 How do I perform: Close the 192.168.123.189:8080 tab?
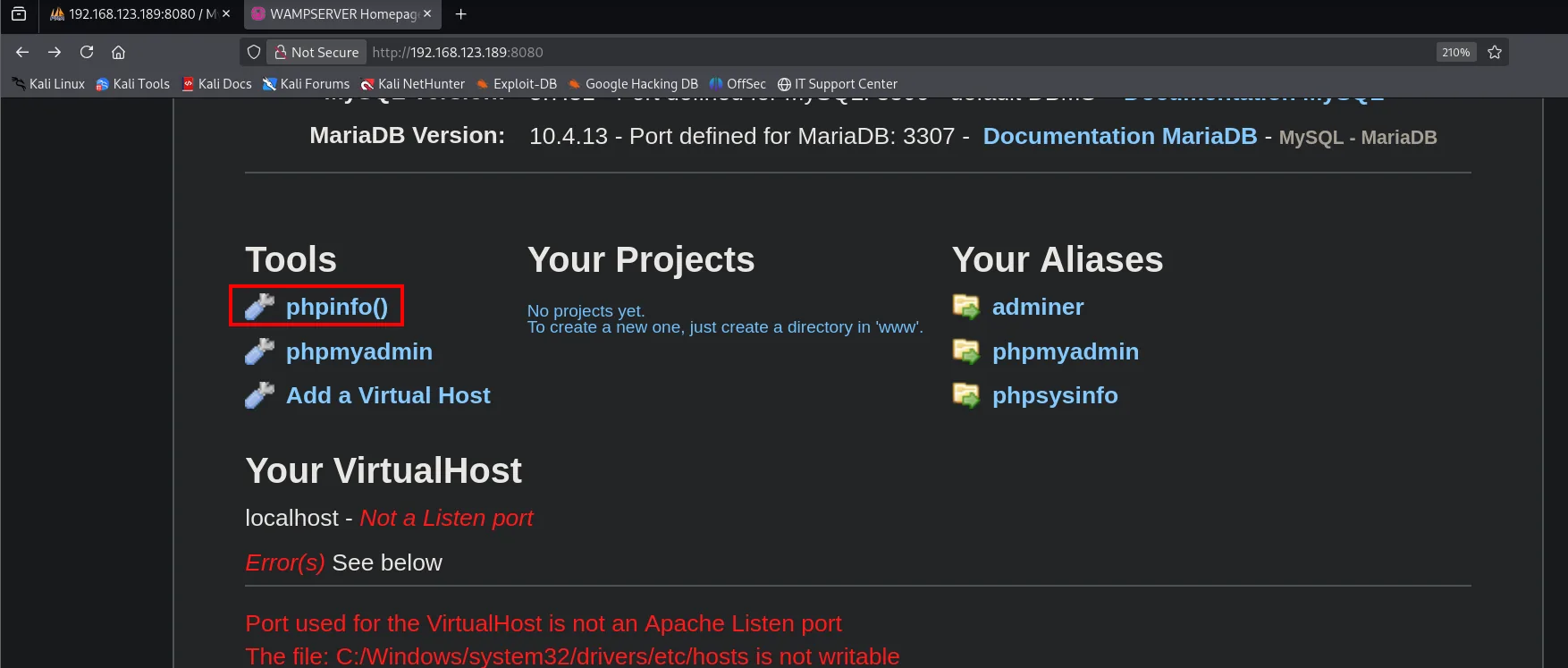click(226, 14)
